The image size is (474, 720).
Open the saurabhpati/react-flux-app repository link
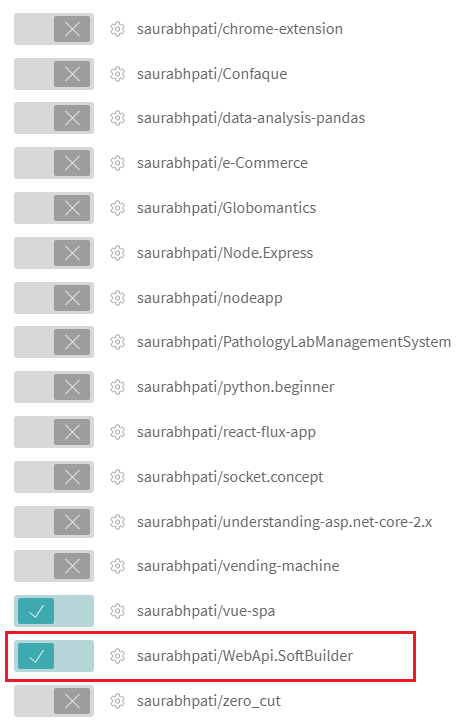pos(226,432)
